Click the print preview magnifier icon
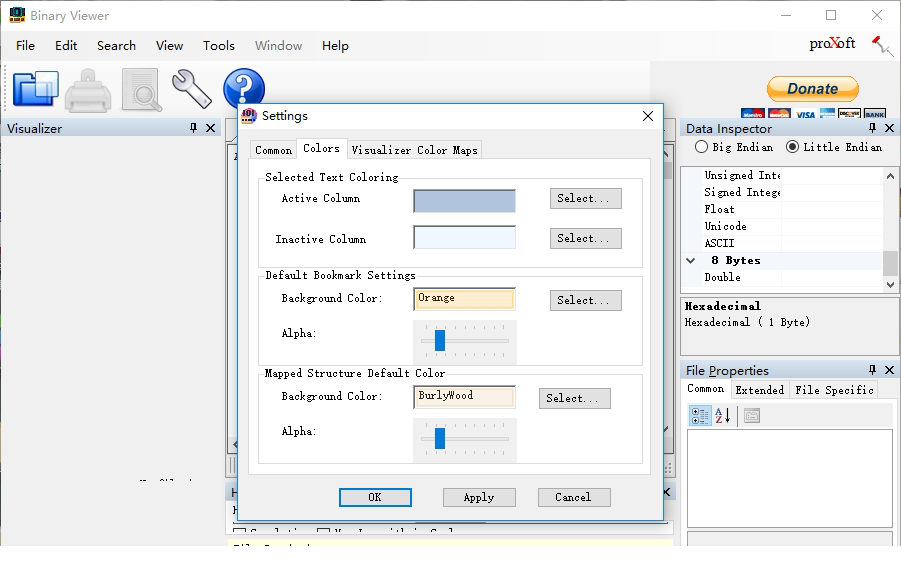Image resolution: width=901 pixels, height=567 pixels. tap(141, 90)
